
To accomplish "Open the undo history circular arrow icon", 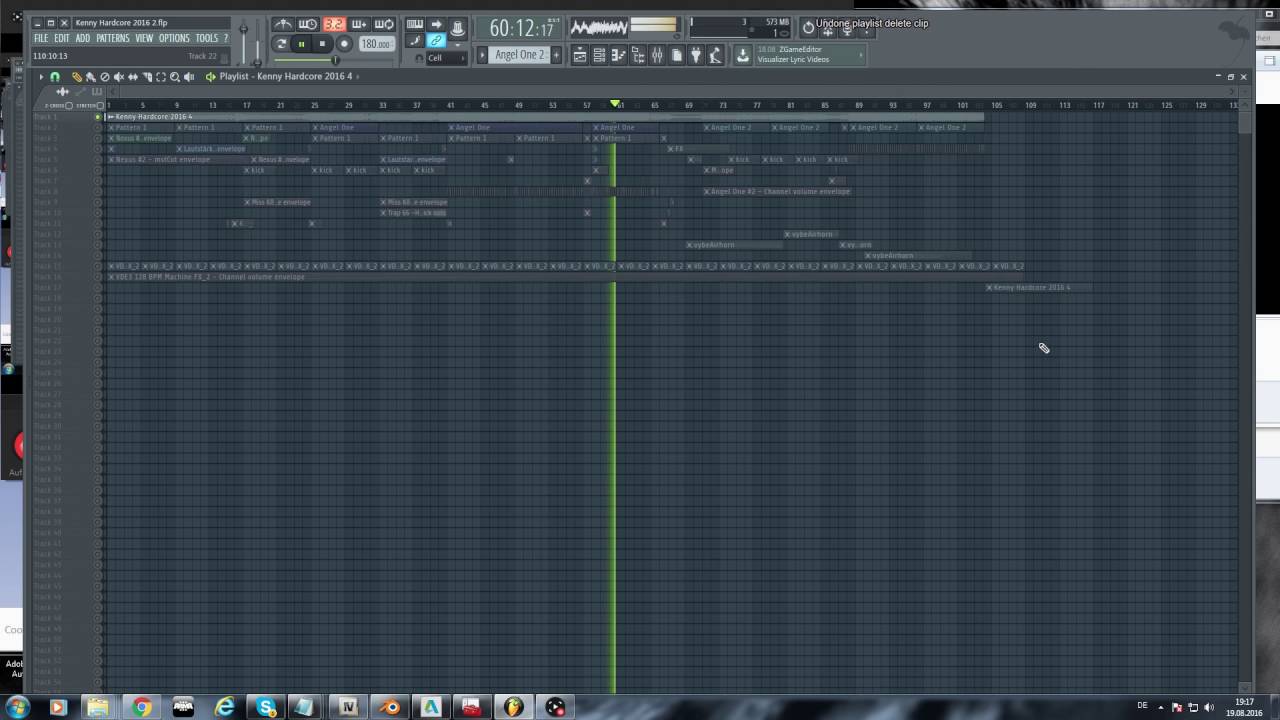I will [808, 27].
